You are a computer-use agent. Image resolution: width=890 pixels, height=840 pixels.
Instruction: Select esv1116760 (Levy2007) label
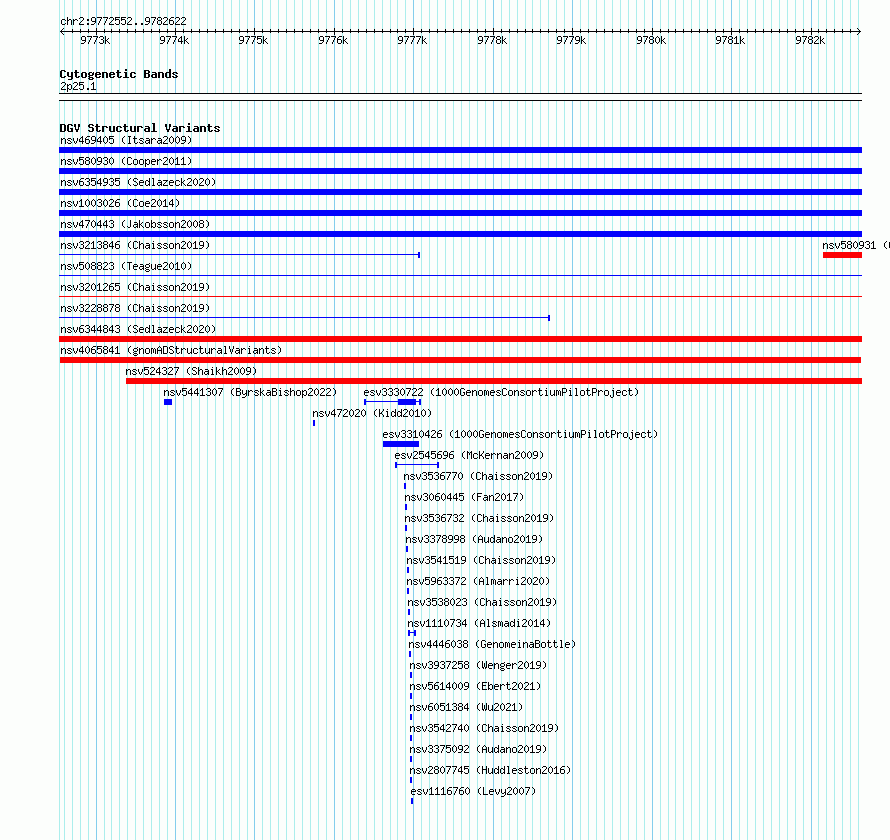[x=473, y=791]
